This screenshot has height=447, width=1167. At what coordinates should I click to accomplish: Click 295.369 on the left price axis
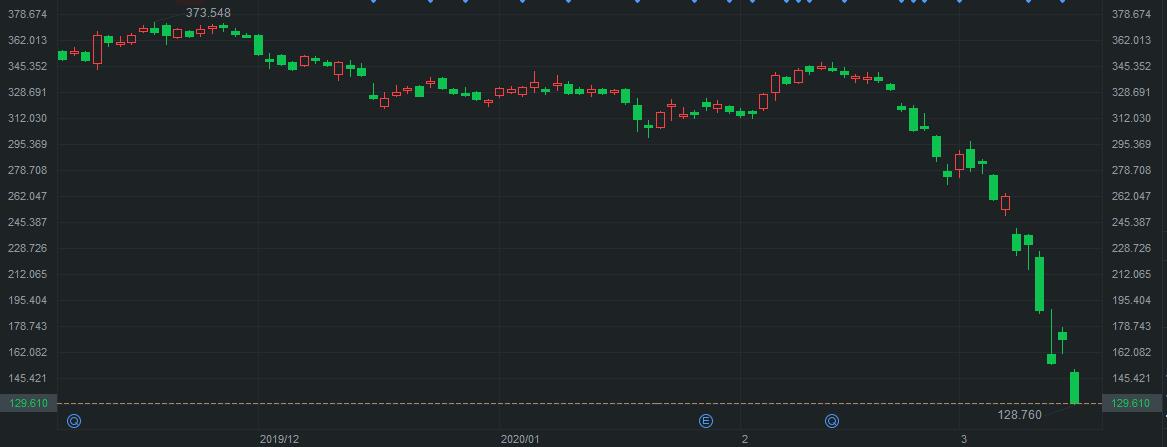(x=28, y=144)
